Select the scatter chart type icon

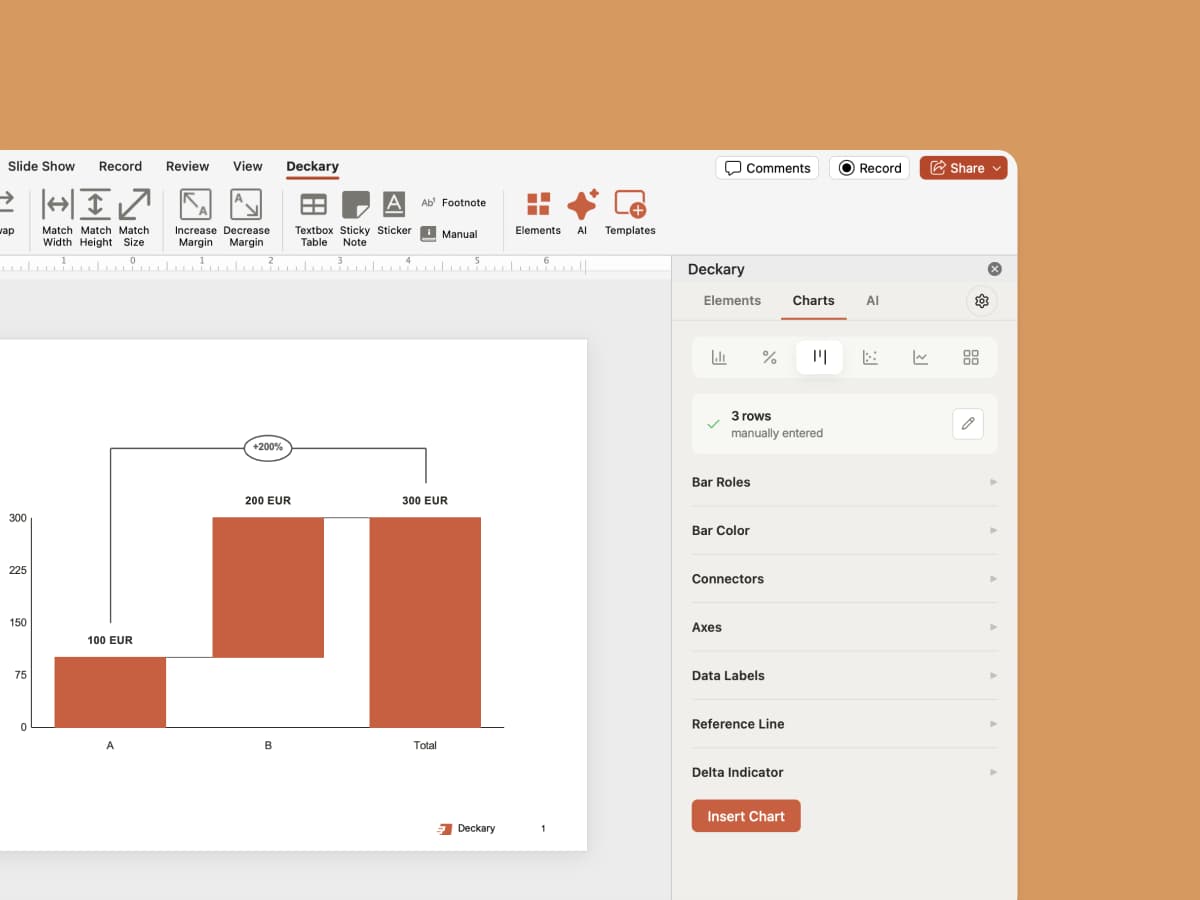coord(870,357)
